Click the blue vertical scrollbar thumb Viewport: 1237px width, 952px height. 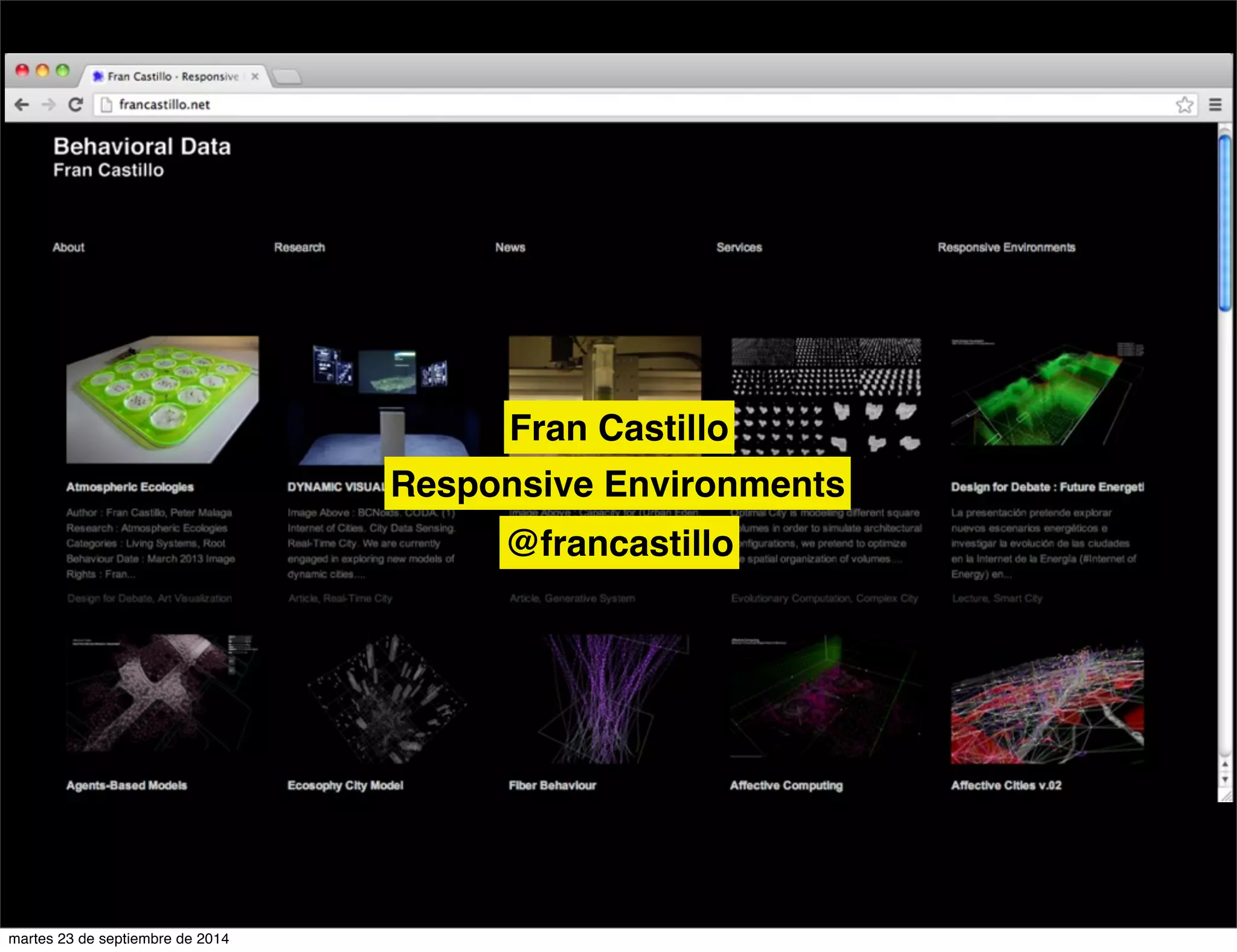[x=1225, y=224]
